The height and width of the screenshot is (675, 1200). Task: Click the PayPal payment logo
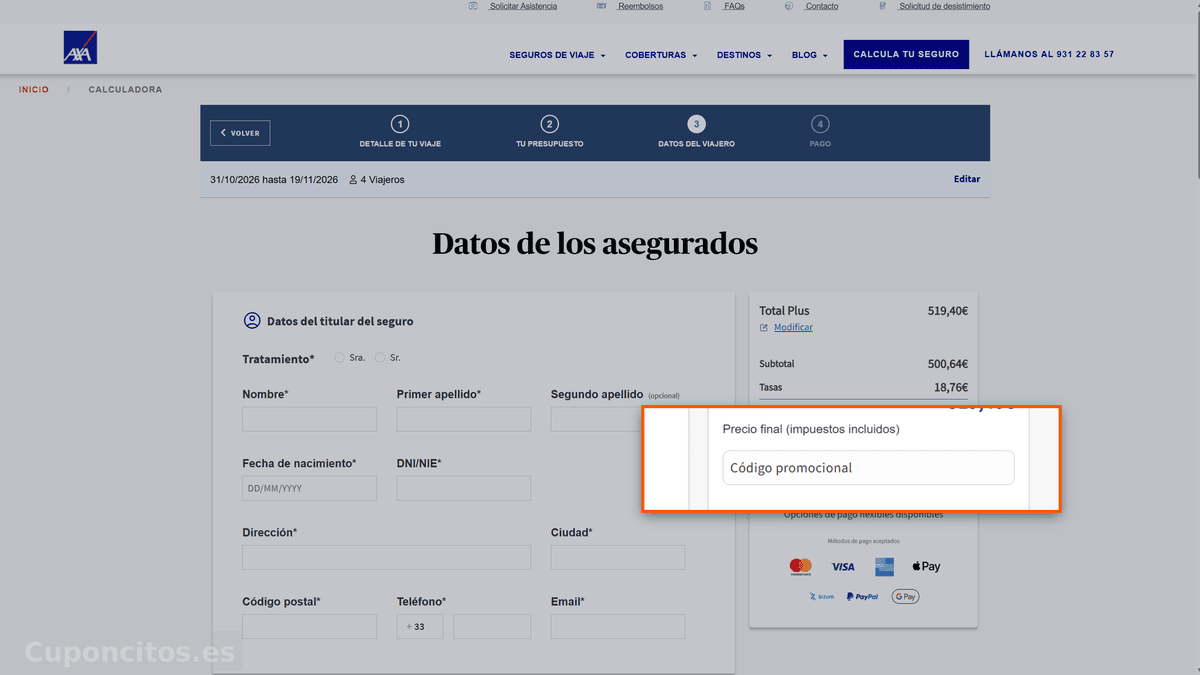point(862,597)
